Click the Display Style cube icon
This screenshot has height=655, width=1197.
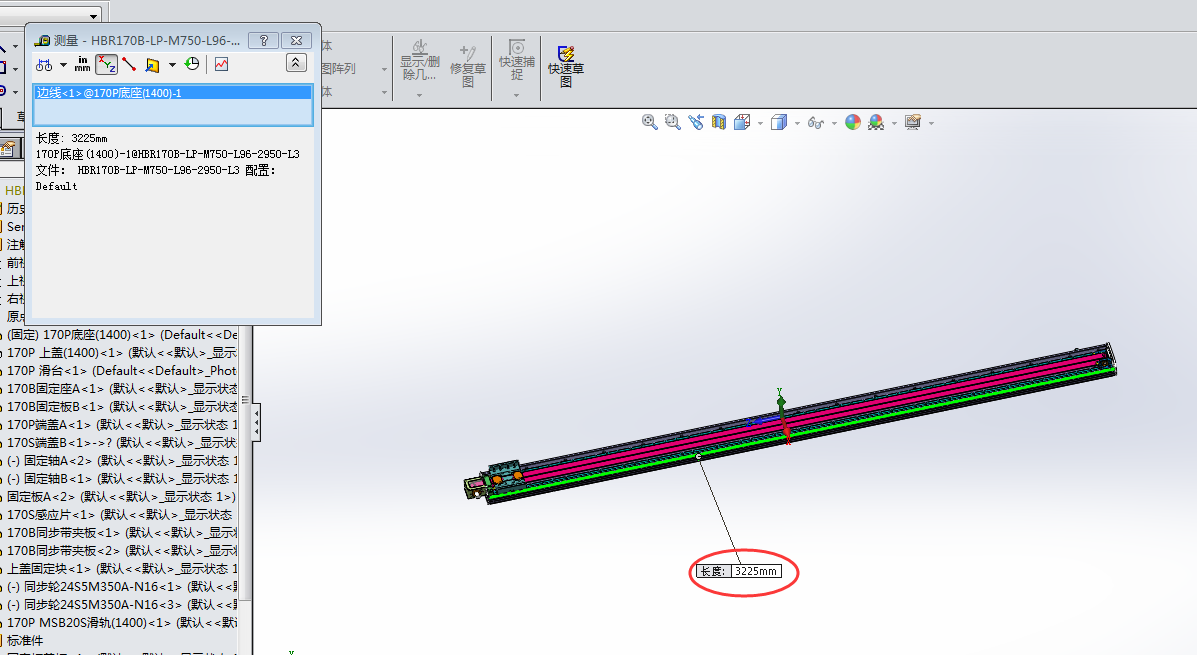tap(778, 122)
